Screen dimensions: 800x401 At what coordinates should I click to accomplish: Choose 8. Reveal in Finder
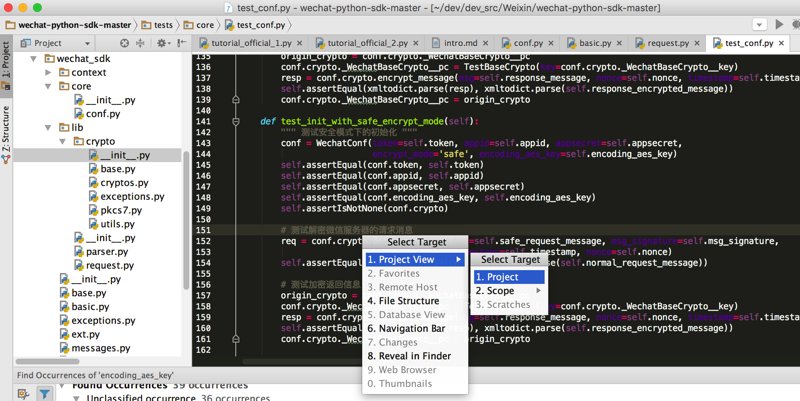click(x=415, y=356)
